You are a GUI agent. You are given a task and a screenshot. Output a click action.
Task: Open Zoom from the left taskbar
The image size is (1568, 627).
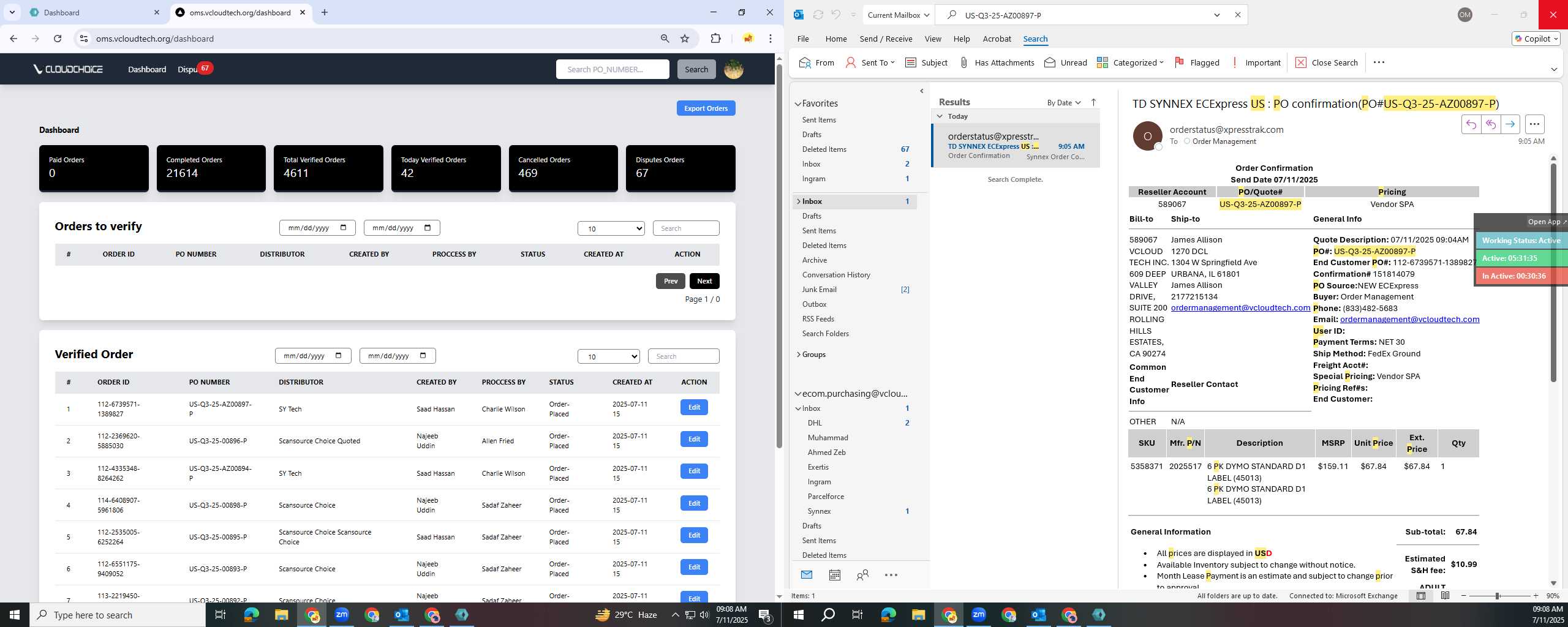click(341, 615)
